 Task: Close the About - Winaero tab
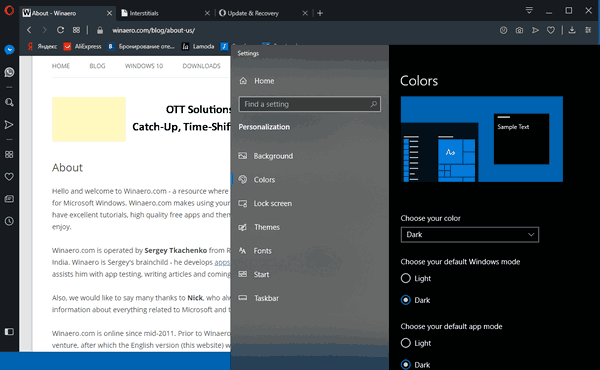(109, 13)
